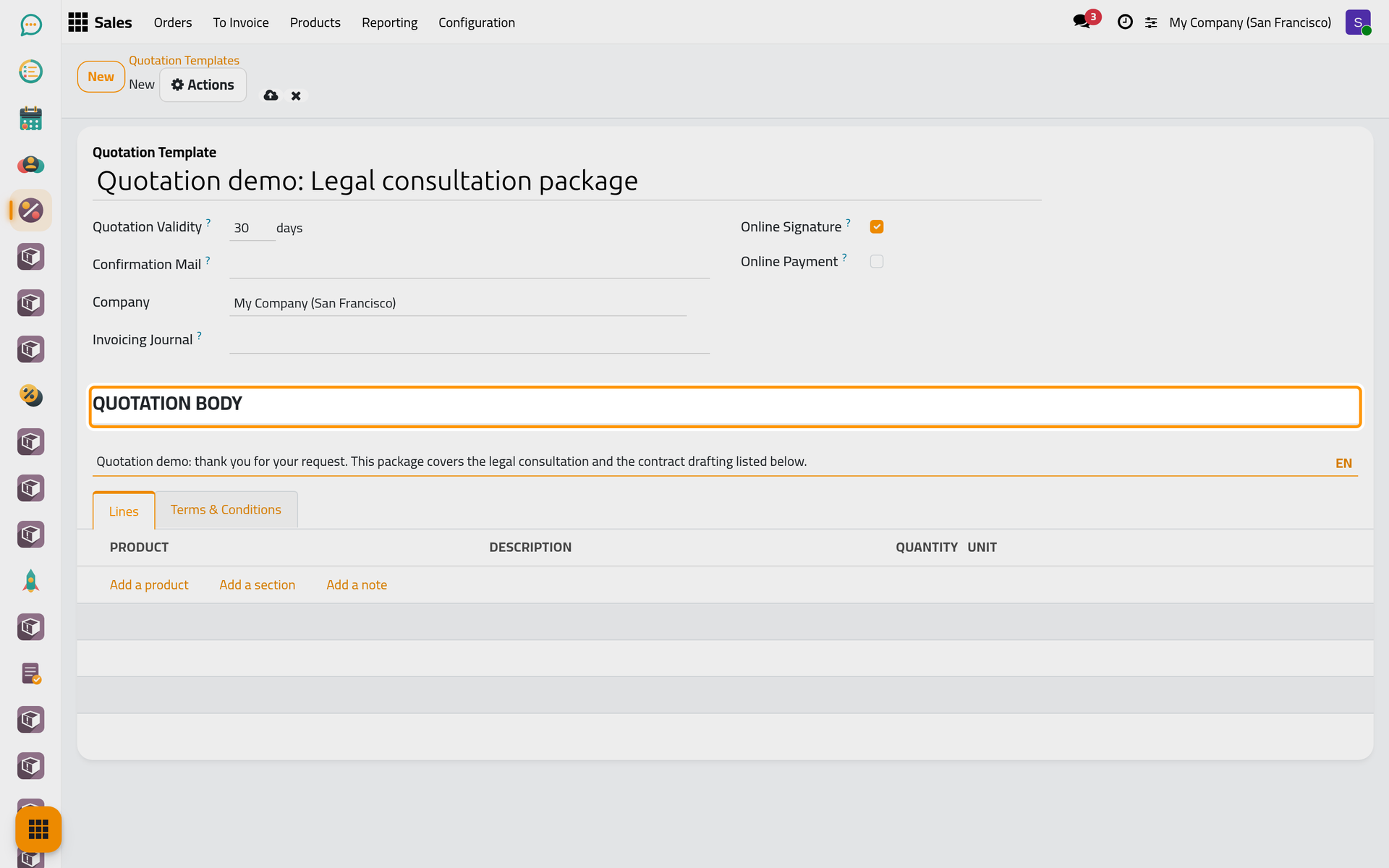Open the Actions button menu

pyautogui.click(x=203, y=85)
